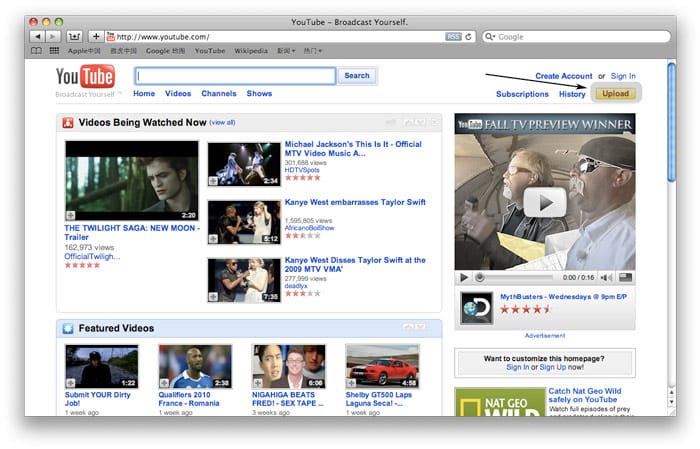The width and height of the screenshot is (700, 449).
Task: Open Michael Jackson's This Is It video link
Action: tap(353, 149)
